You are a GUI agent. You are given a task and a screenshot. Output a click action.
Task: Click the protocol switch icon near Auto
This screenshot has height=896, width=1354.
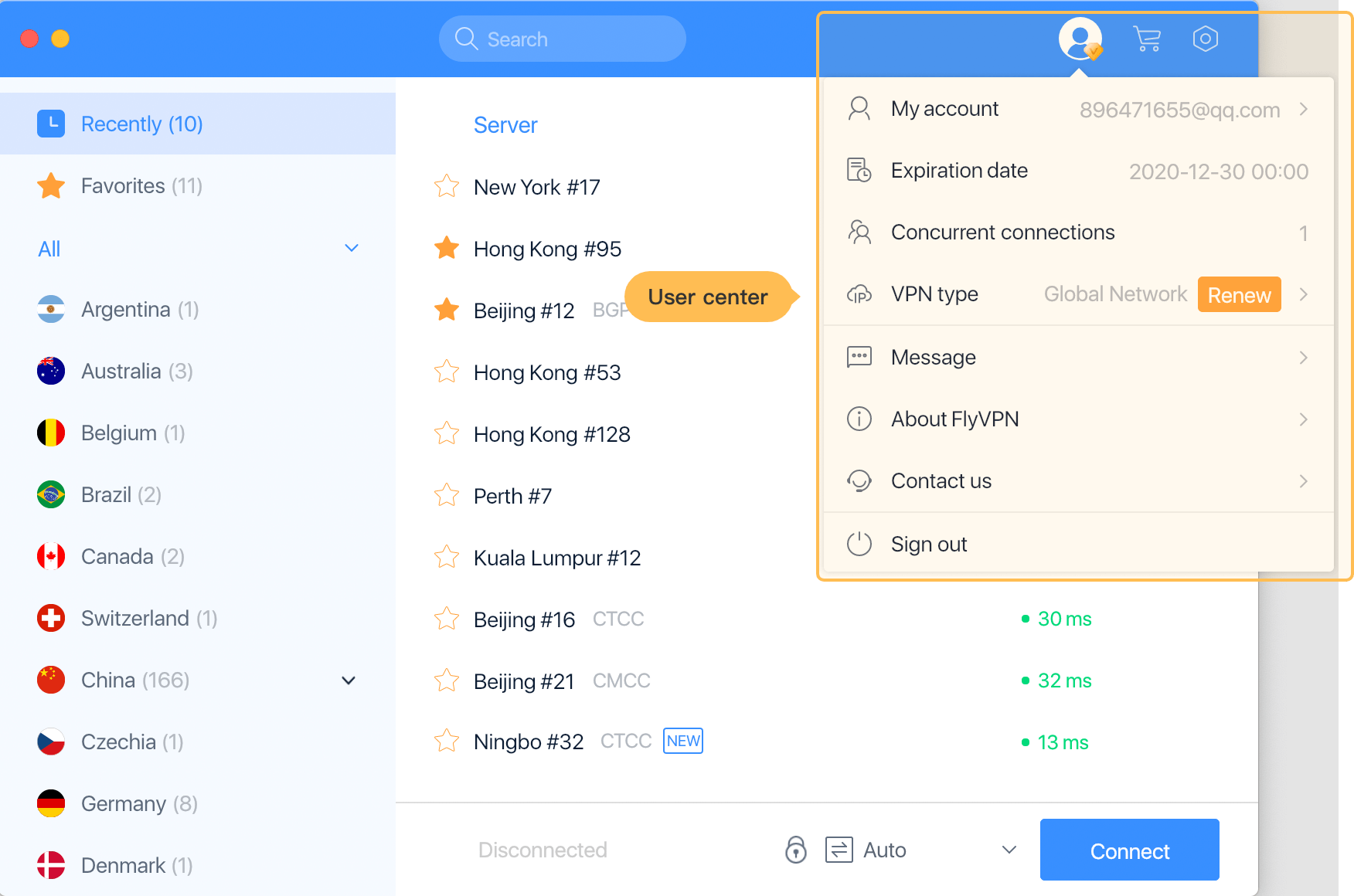pos(839,850)
